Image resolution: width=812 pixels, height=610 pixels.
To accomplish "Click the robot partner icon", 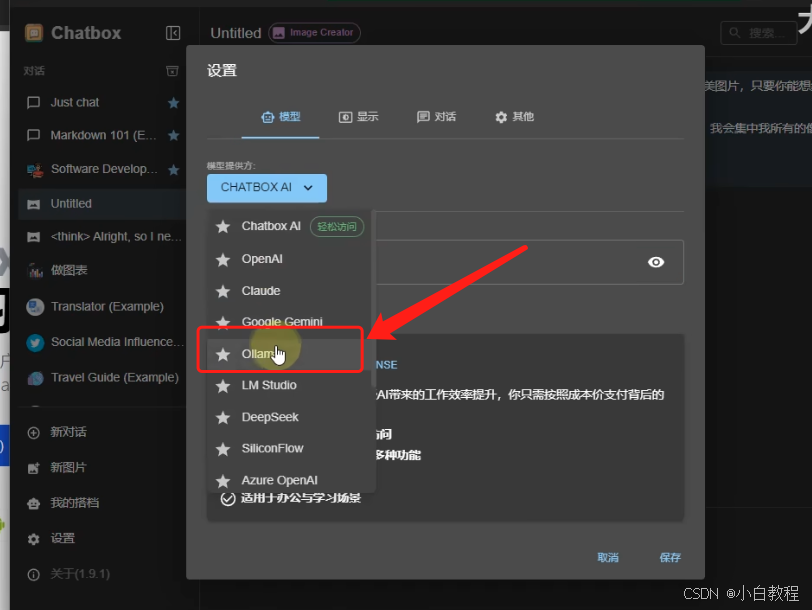I will point(34,503).
